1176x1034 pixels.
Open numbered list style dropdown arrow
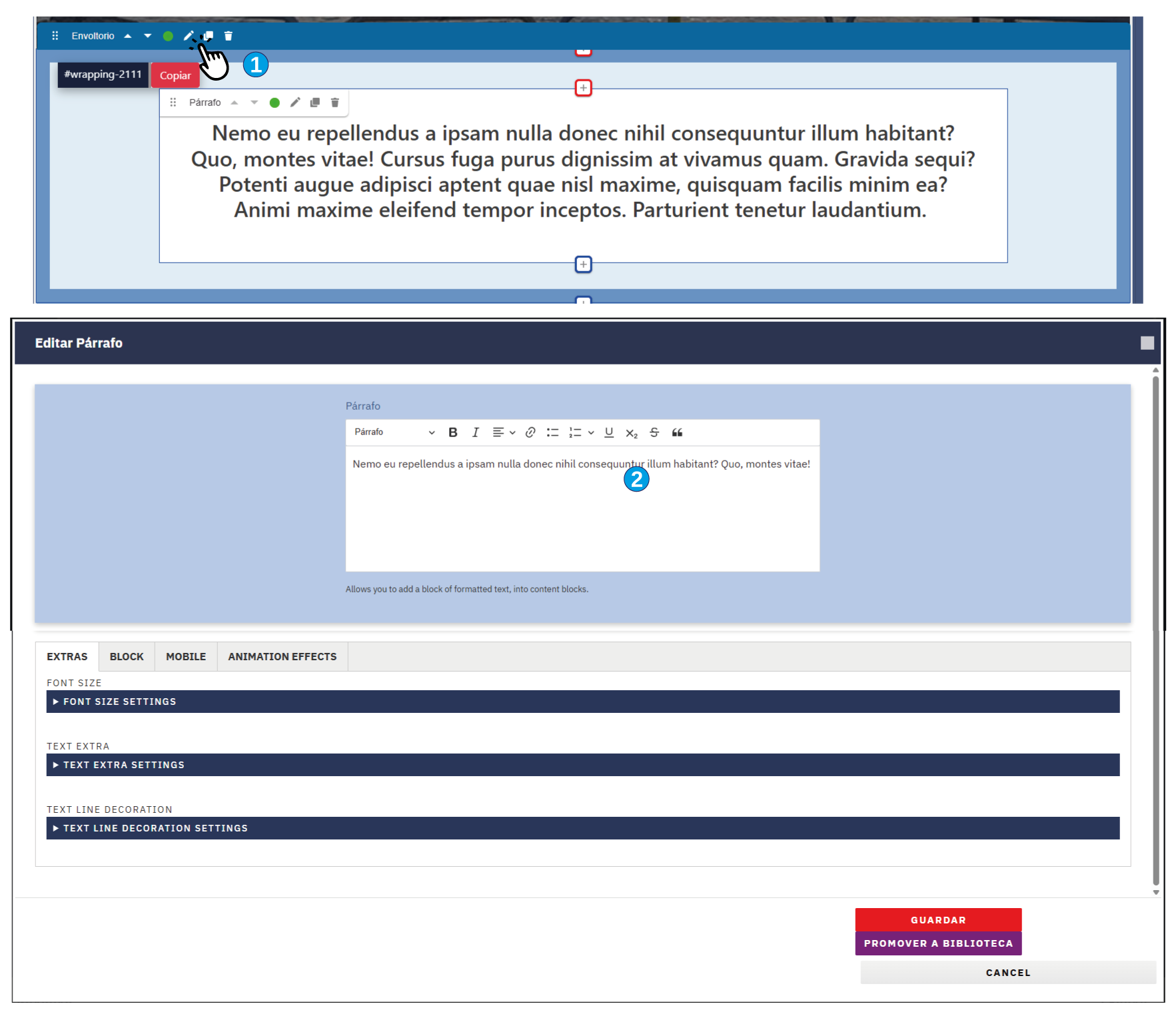591,433
